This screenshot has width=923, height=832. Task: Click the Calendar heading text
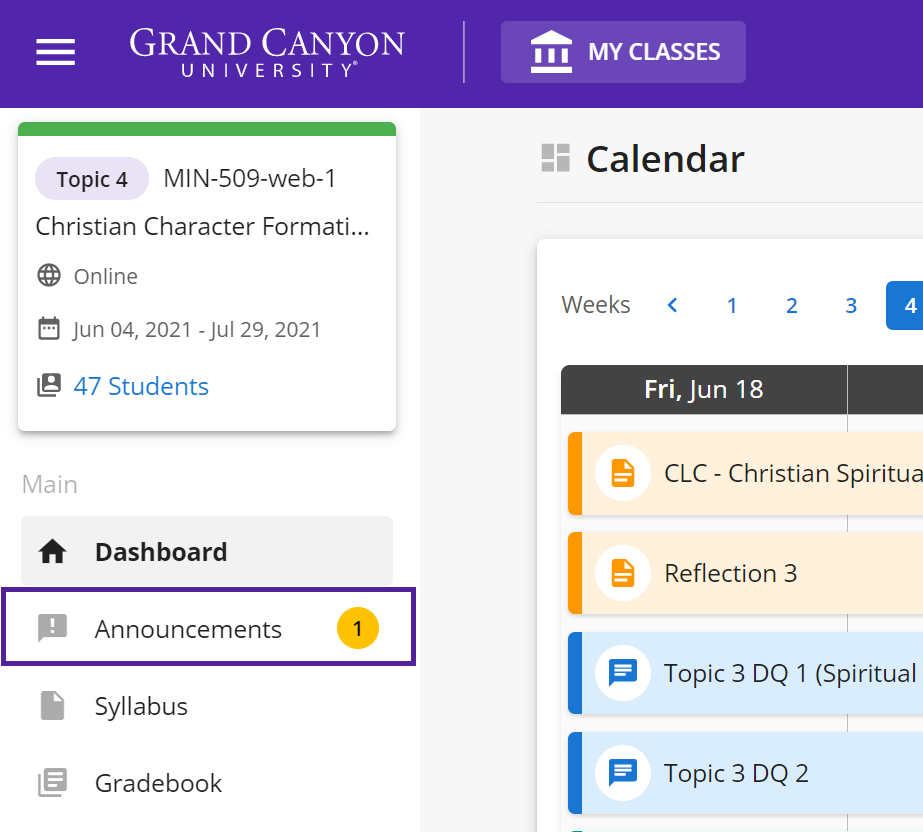tap(665, 159)
